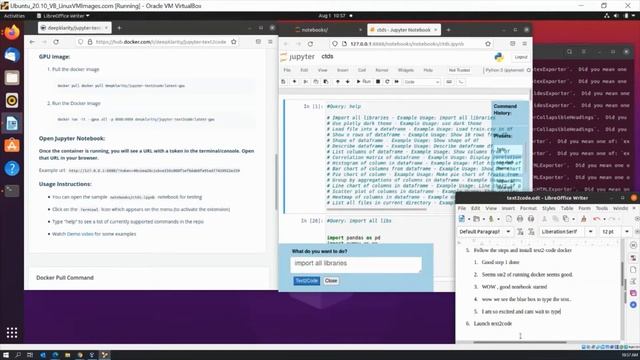
Task: Open the cell type Code dropdown
Action: tap(422, 82)
